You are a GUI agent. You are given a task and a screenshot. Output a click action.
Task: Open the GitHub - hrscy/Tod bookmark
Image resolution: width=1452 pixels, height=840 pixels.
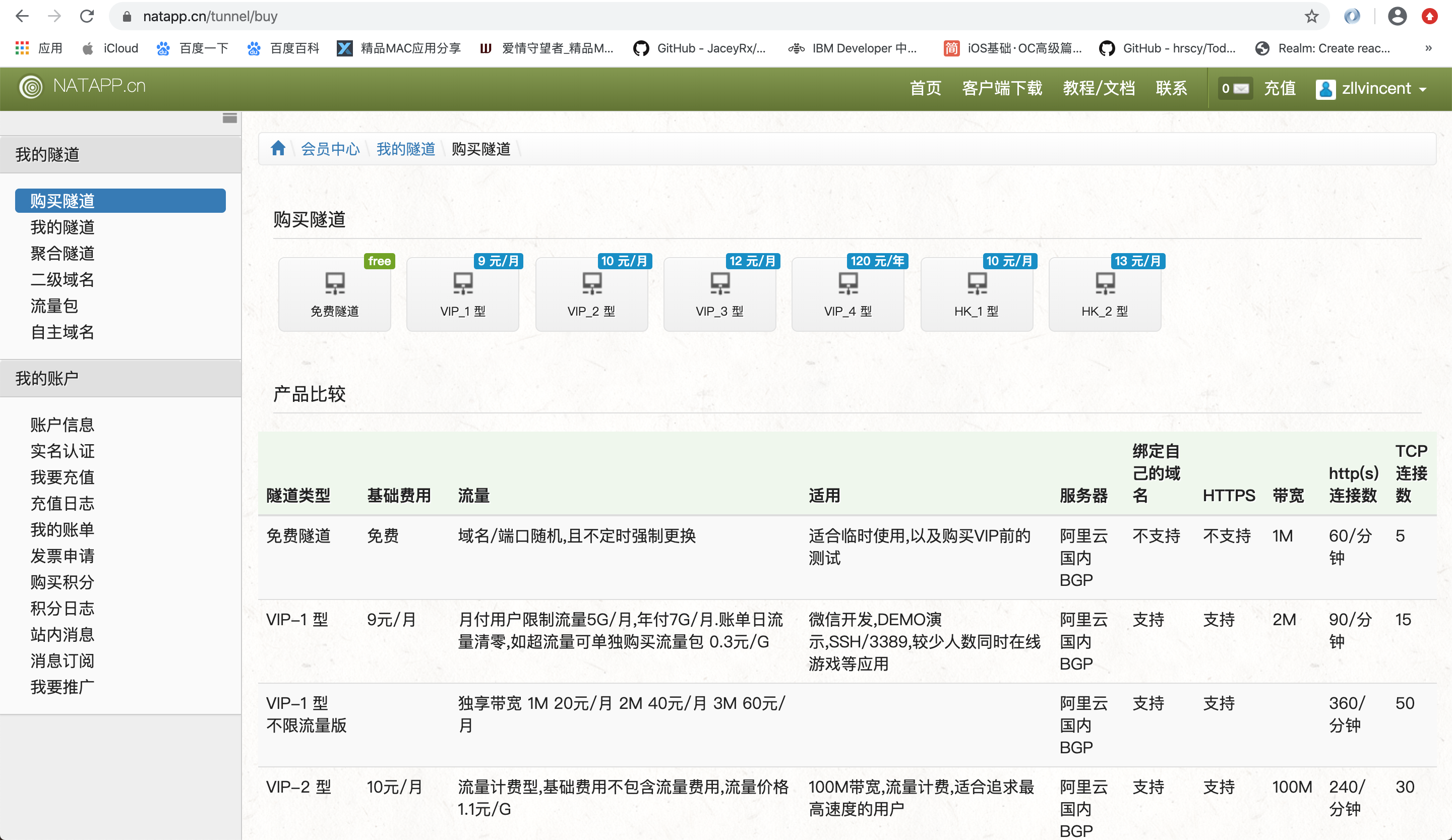[1167, 48]
